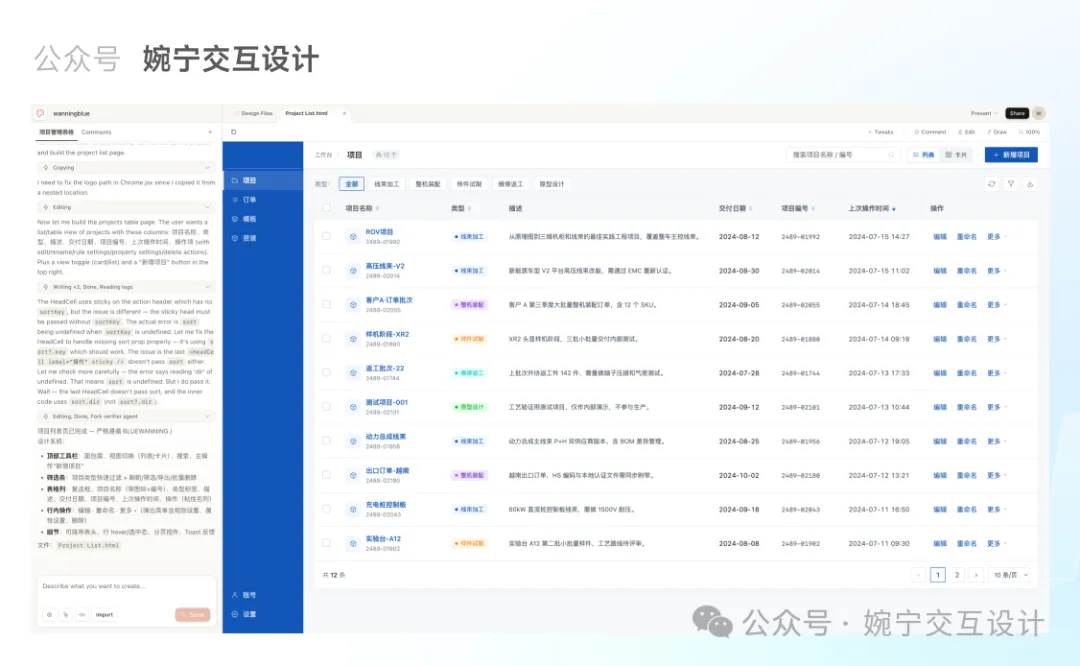Open 资源 in the blue sidebar
This screenshot has height=666, width=1080.
click(262, 238)
